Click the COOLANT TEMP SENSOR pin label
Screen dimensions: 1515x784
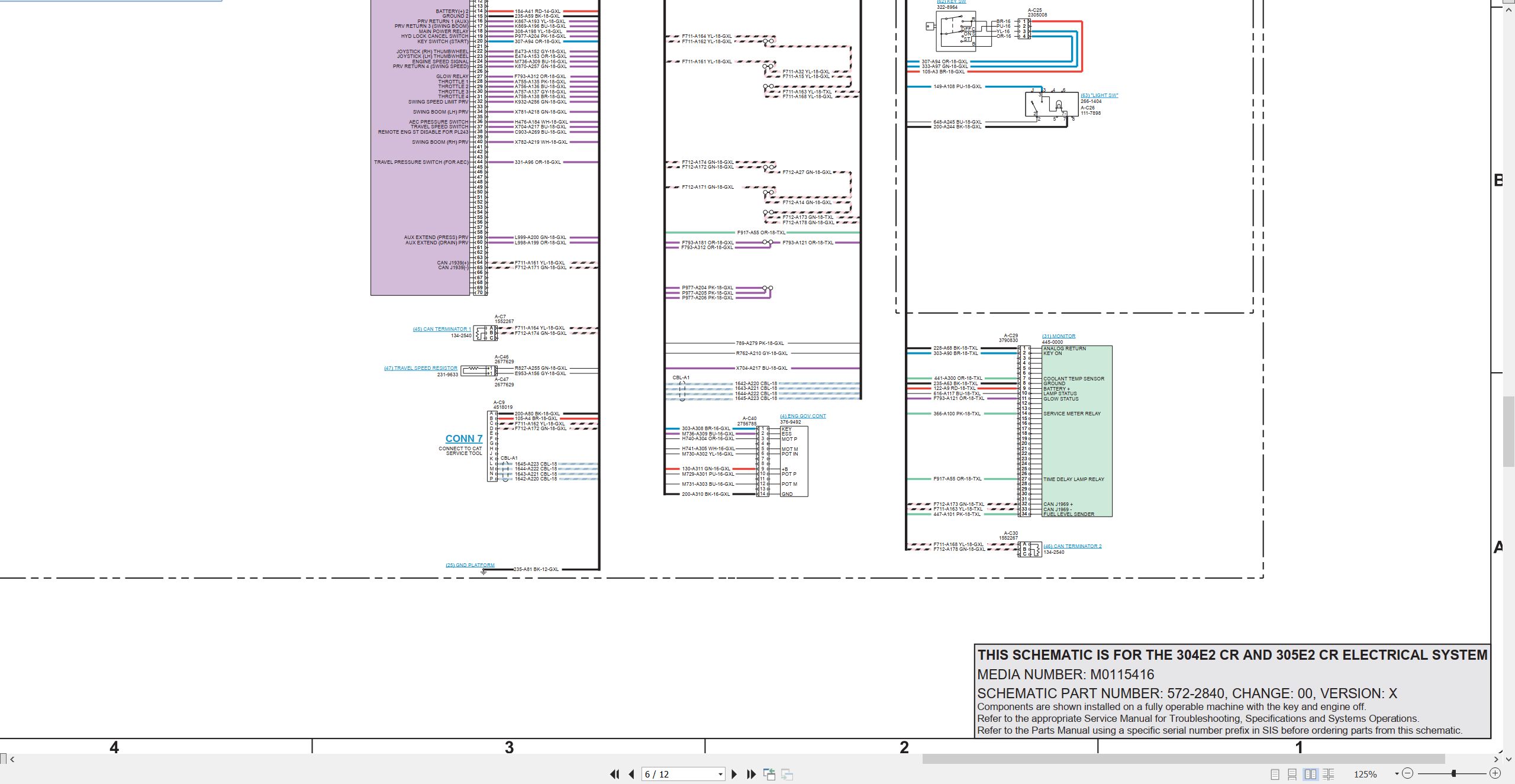point(1074,379)
